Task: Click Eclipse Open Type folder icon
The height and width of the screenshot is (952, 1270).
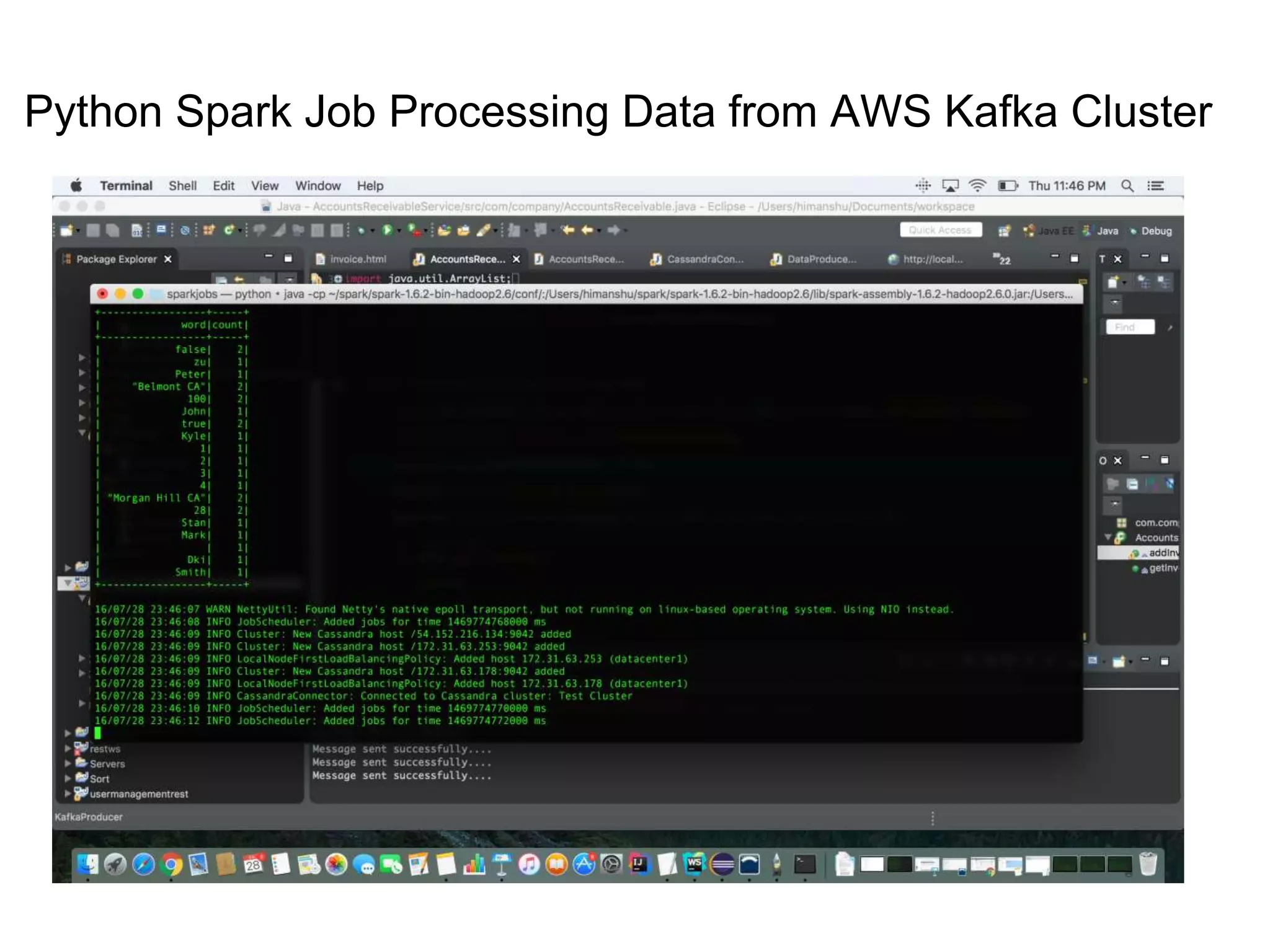Action: 443,231
